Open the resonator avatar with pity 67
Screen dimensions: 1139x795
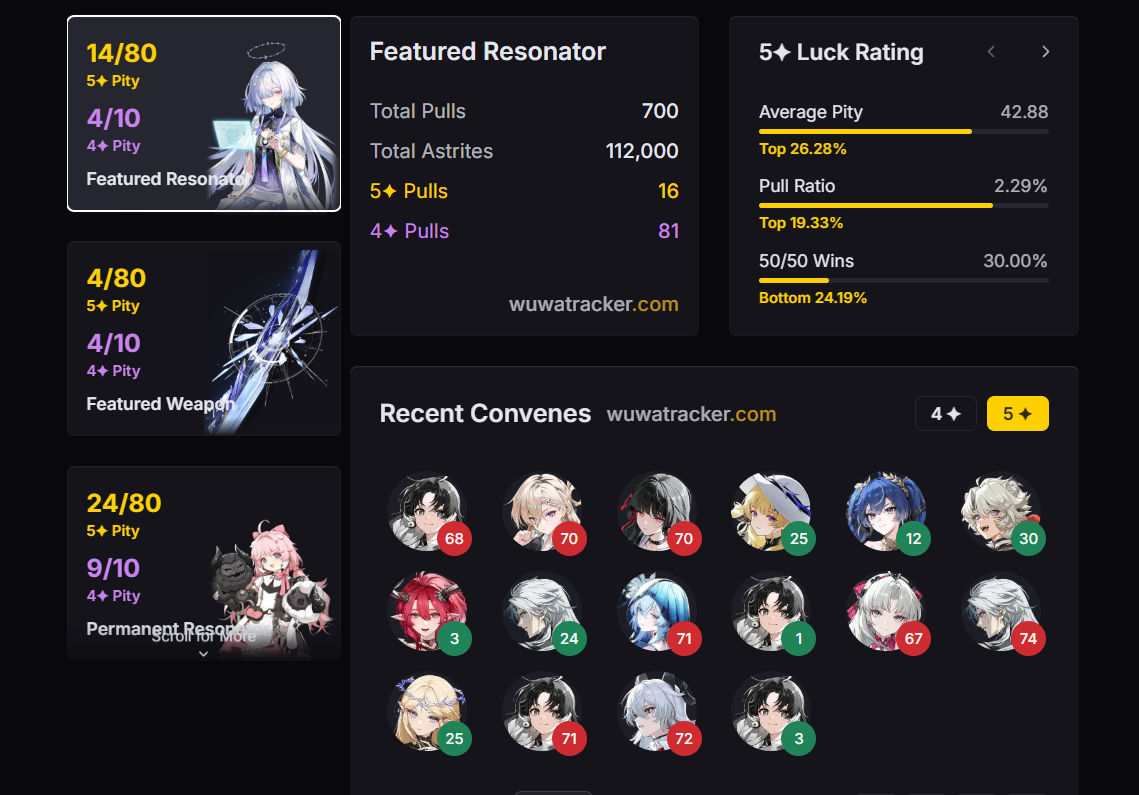pyautogui.click(x=886, y=612)
